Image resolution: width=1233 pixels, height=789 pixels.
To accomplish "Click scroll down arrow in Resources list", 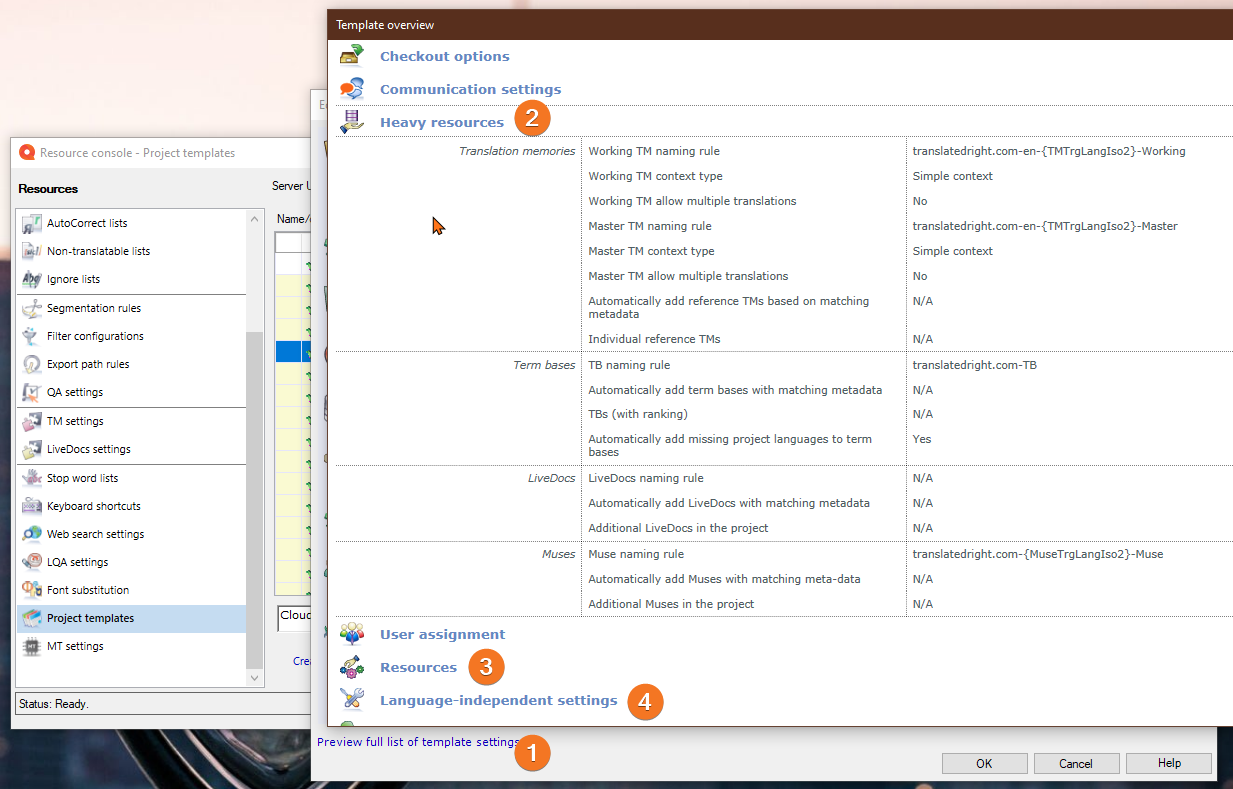I will tap(254, 677).
